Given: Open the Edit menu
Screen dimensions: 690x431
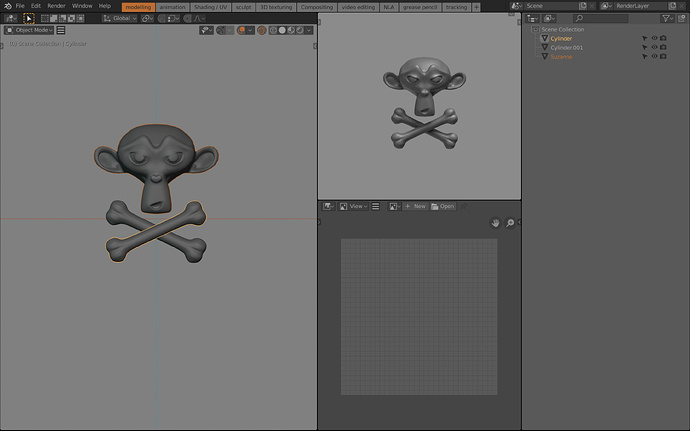Looking at the screenshot, I should [x=36, y=6].
